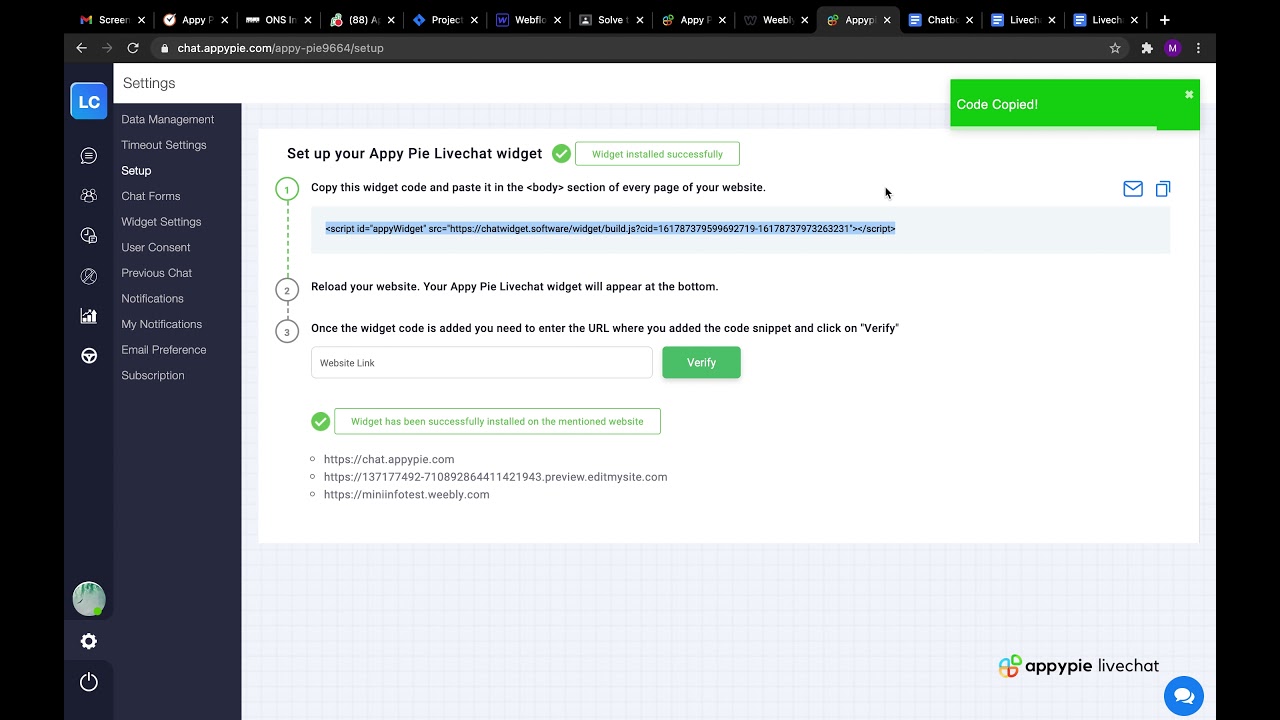Viewport: 1280px width, 720px height.
Task: Click the Verify button
Action: point(701,362)
